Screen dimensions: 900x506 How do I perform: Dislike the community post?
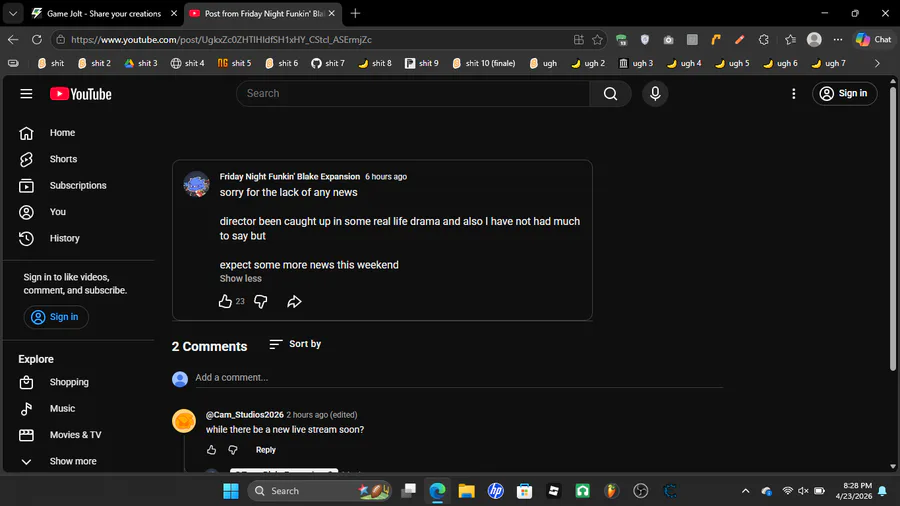point(261,301)
